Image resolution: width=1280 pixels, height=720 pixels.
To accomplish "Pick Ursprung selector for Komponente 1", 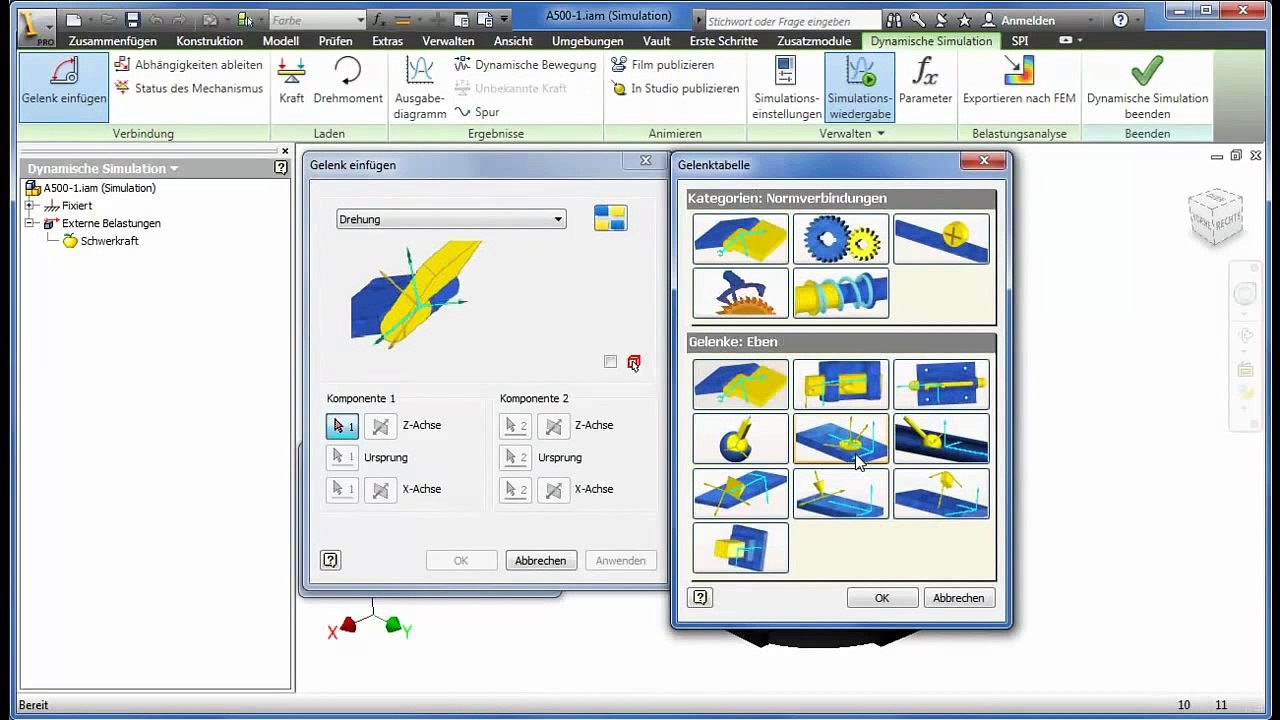I will [342, 458].
